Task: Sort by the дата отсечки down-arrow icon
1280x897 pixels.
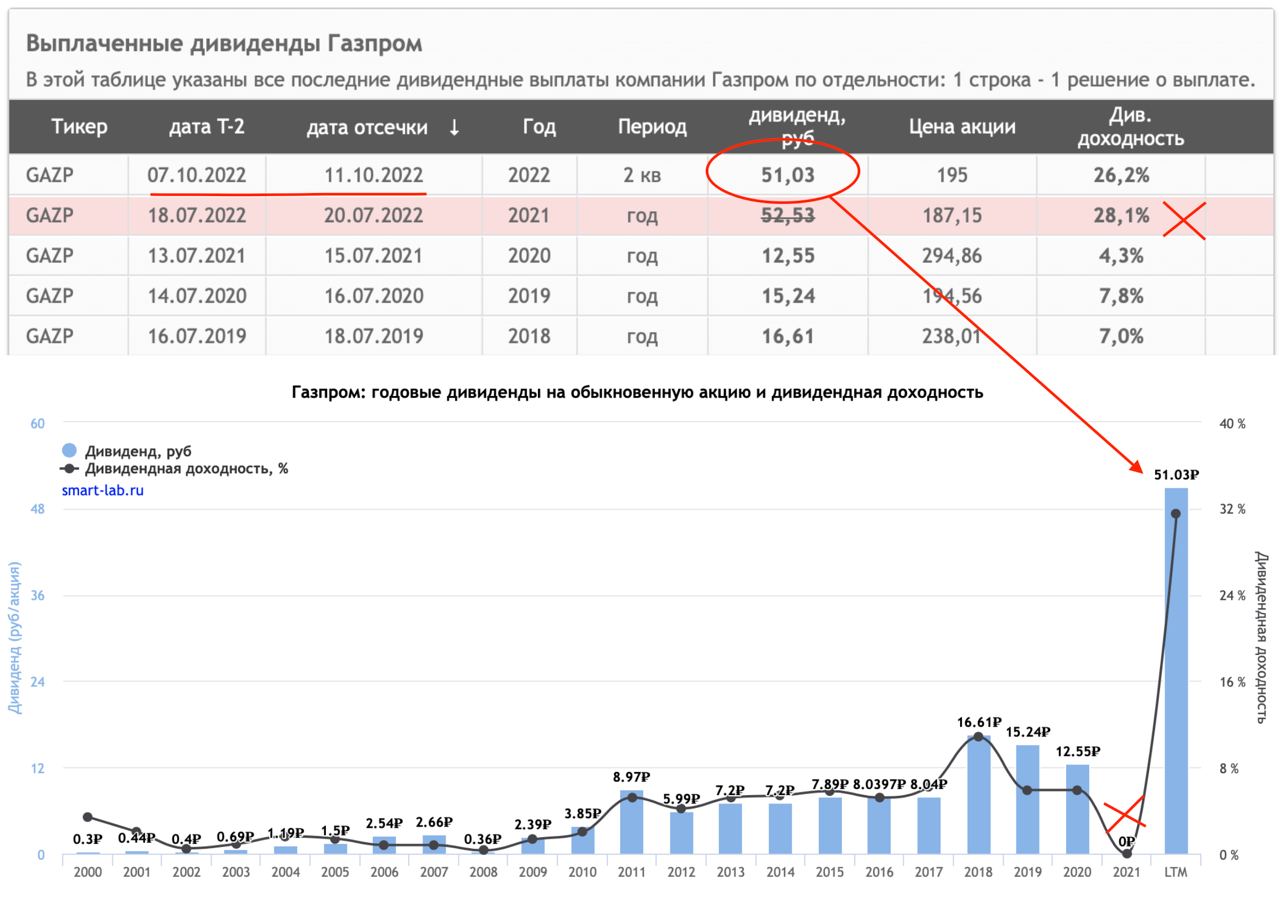Action: click(454, 127)
